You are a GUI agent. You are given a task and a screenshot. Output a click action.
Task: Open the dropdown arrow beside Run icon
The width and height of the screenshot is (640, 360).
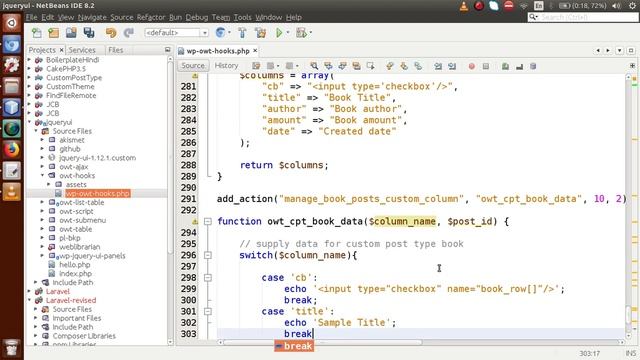pyautogui.click(x=288, y=33)
